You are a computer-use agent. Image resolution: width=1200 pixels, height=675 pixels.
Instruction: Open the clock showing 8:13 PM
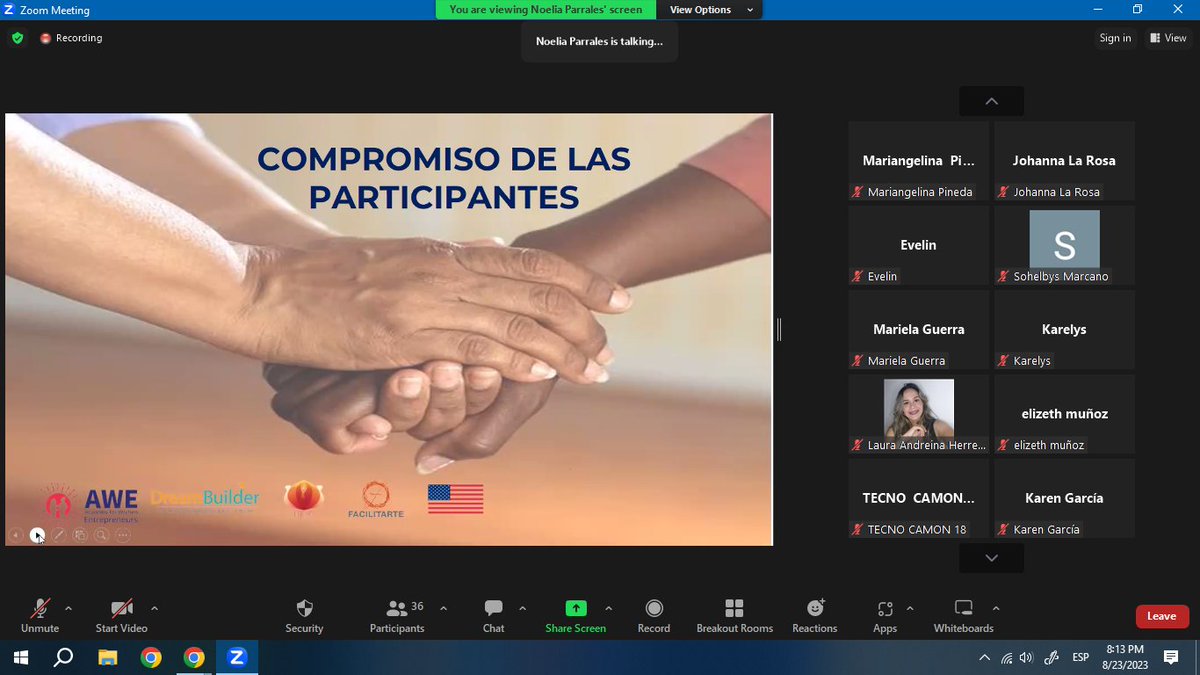(x=1125, y=657)
